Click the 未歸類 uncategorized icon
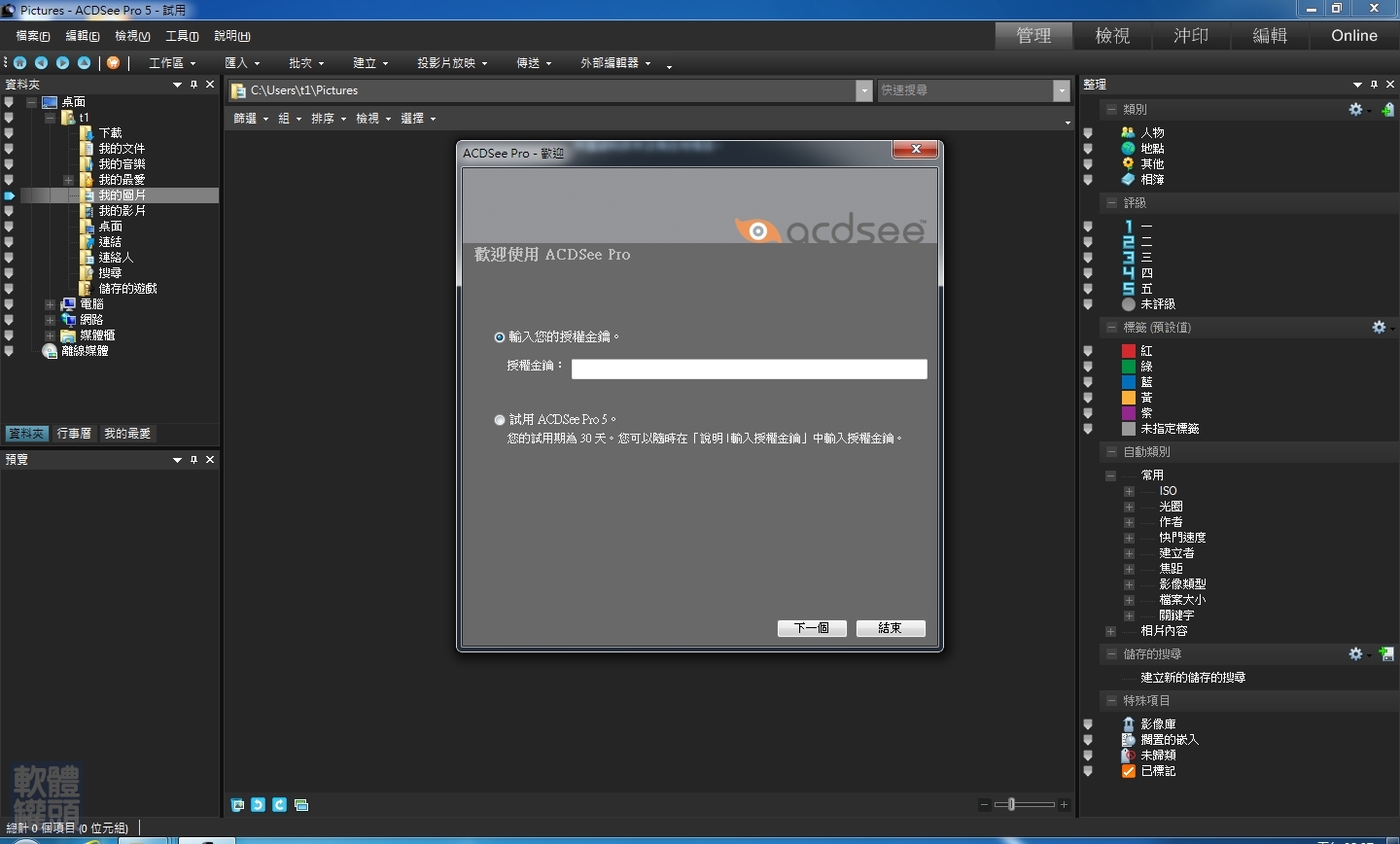Viewport: 1400px width, 844px height. point(1128,756)
